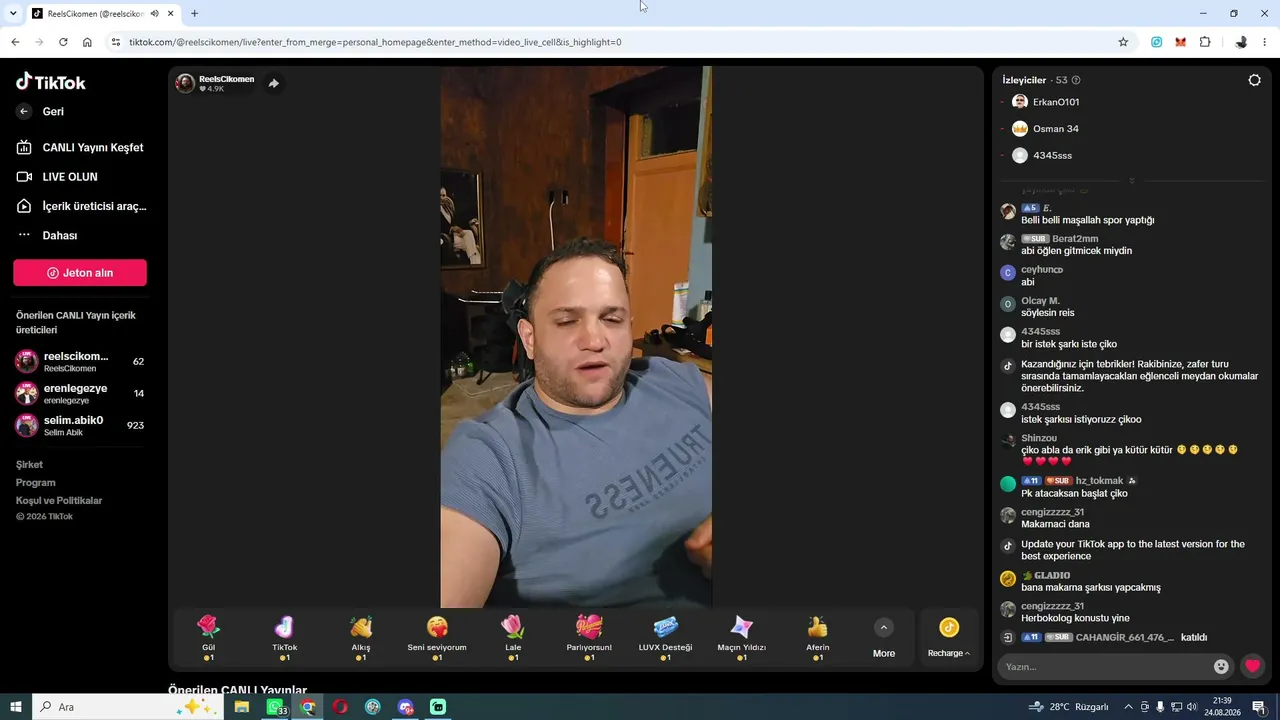Viewport: 1280px width, 720px height.
Task: Send a like with the heart button
Action: (x=1252, y=667)
